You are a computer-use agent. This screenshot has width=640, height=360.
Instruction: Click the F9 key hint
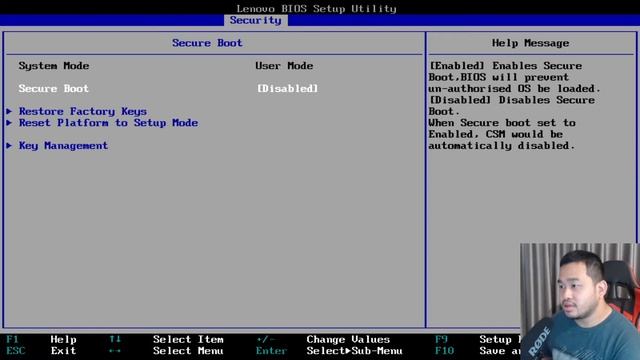pyautogui.click(x=441, y=339)
